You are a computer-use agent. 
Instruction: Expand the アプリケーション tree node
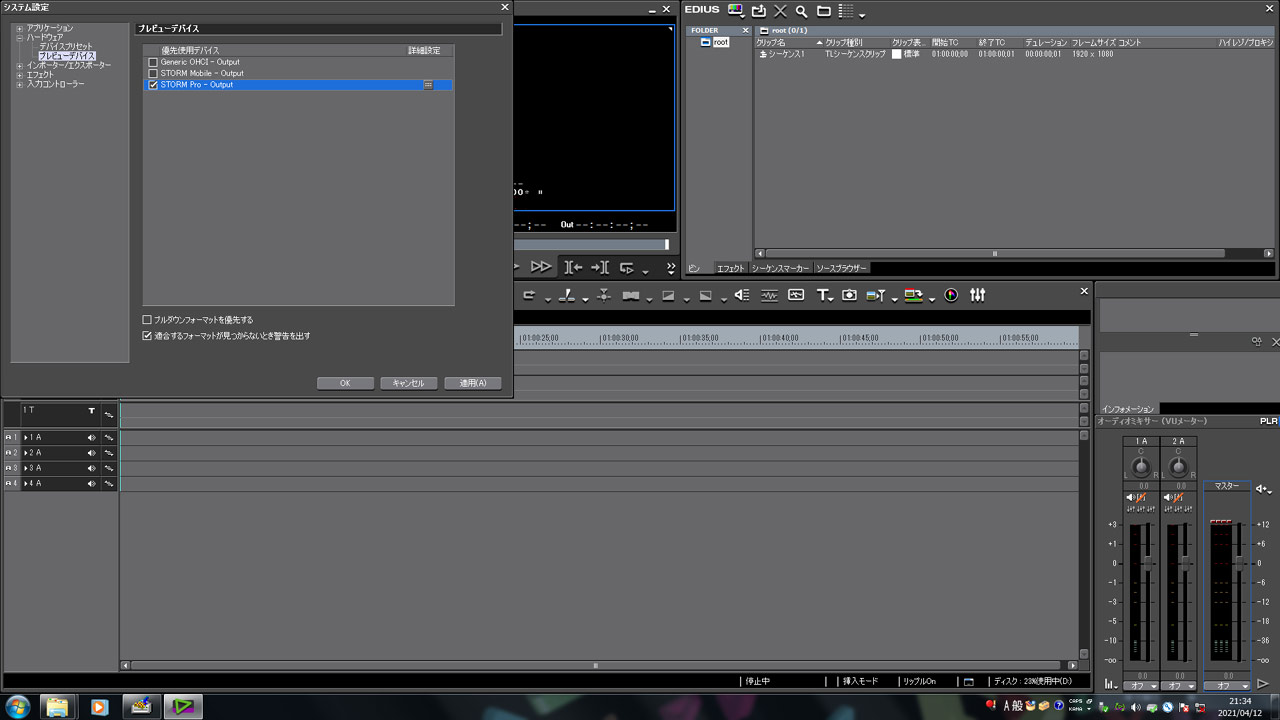pyautogui.click(x=19, y=28)
